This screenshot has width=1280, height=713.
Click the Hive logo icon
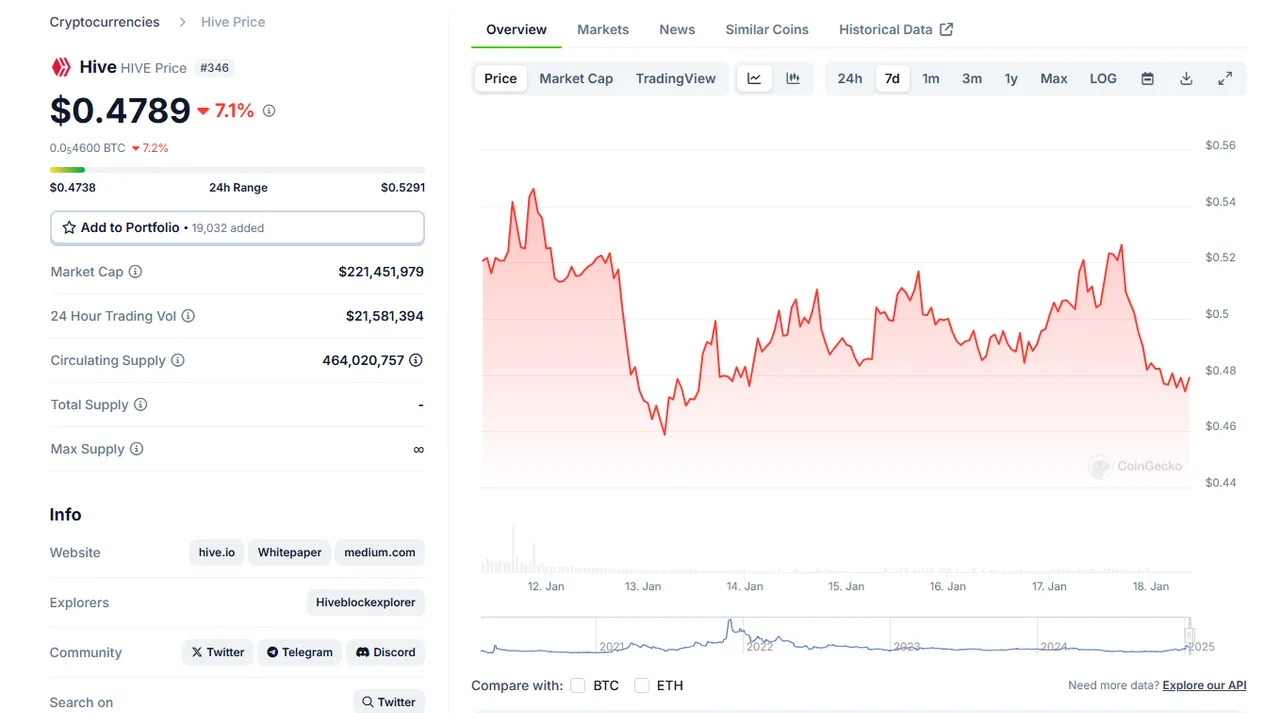coord(61,67)
